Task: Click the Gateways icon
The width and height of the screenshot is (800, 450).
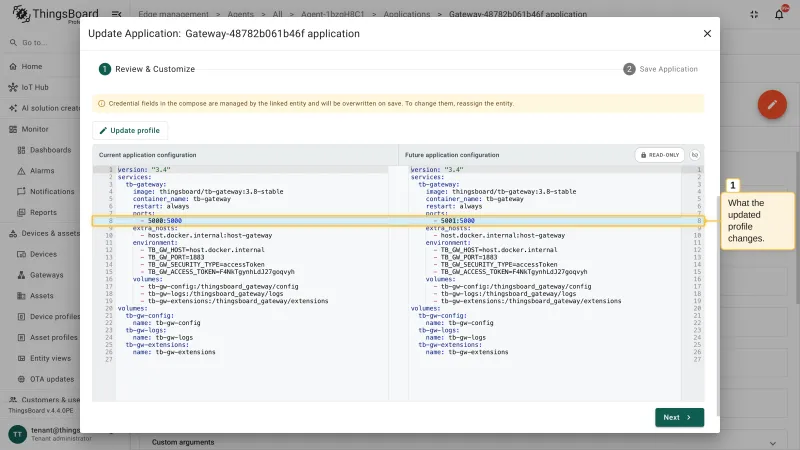Action: point(21,275)
